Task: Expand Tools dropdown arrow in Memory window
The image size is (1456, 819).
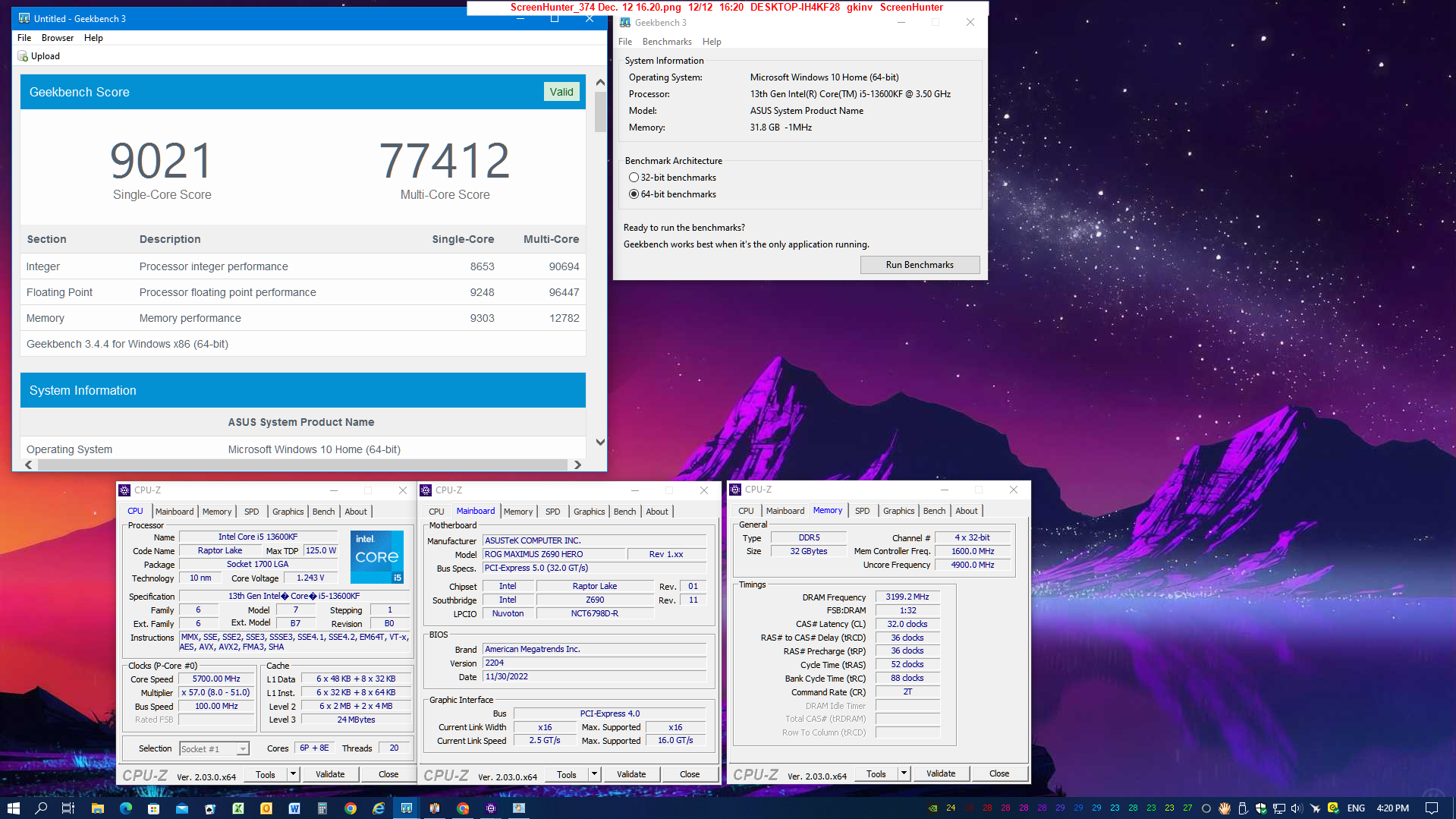Action: pyautogui.click(x=904, y=774)
